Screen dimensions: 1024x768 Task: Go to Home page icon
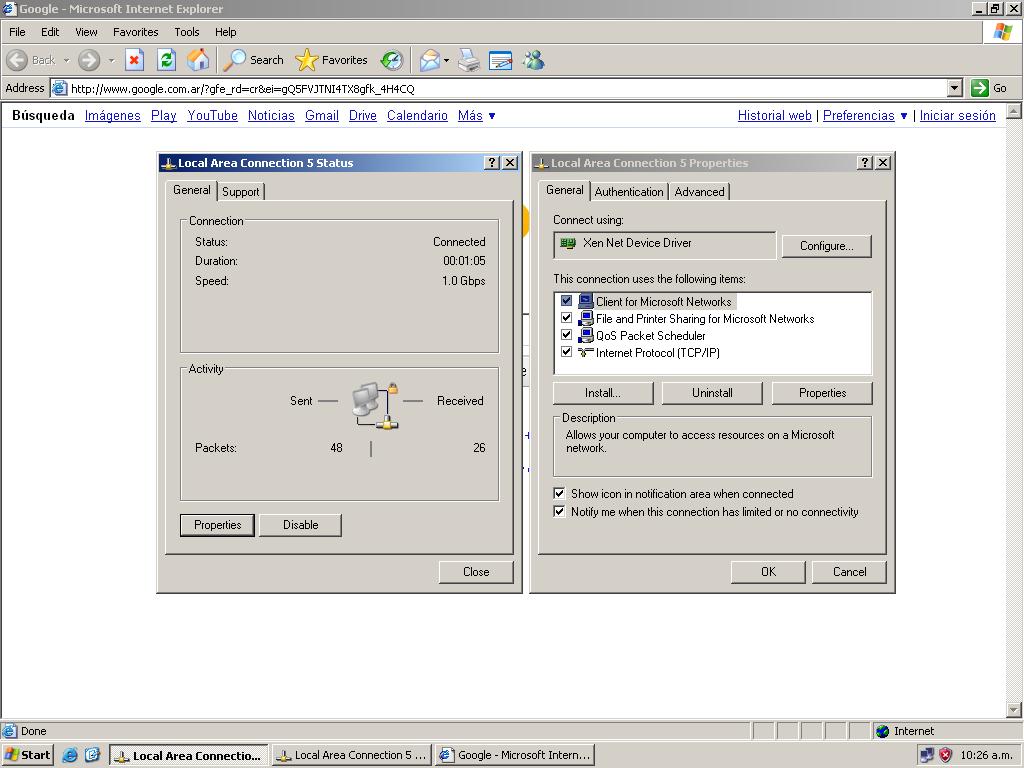[x=198, y=60]
